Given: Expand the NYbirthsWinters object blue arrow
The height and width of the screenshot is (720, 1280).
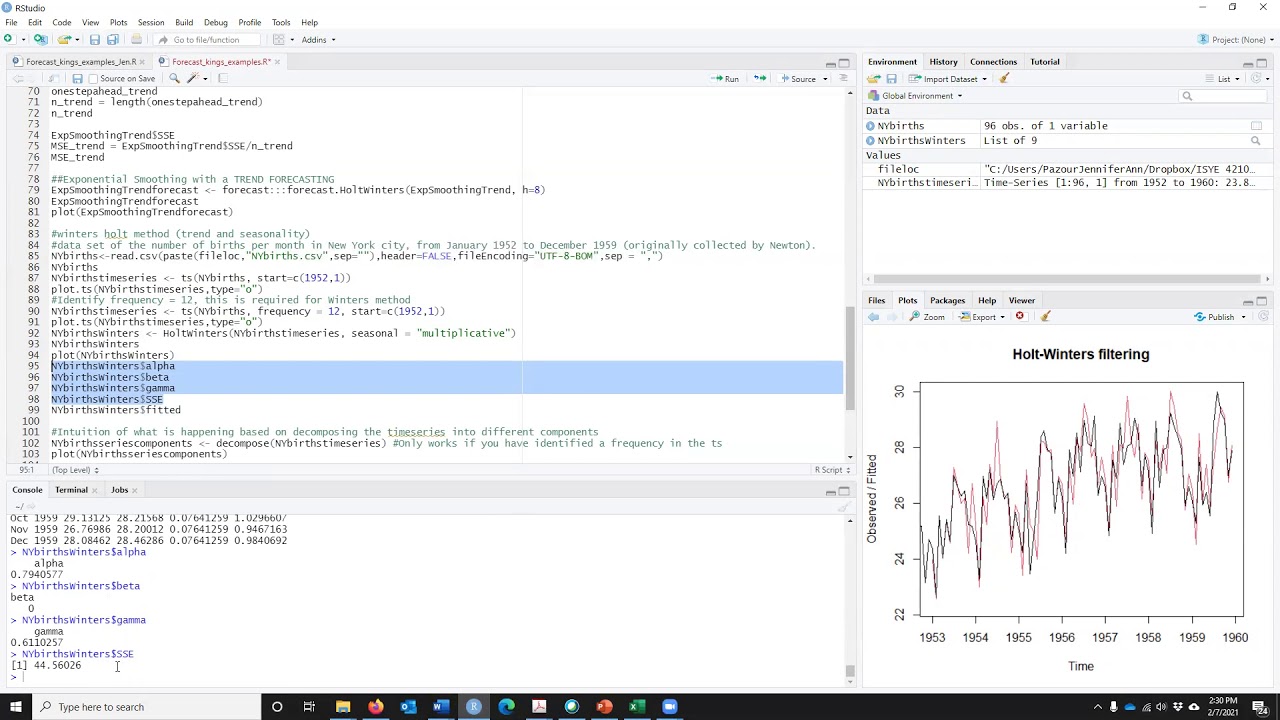Looking at the screenshot, I should pos(870,141).
